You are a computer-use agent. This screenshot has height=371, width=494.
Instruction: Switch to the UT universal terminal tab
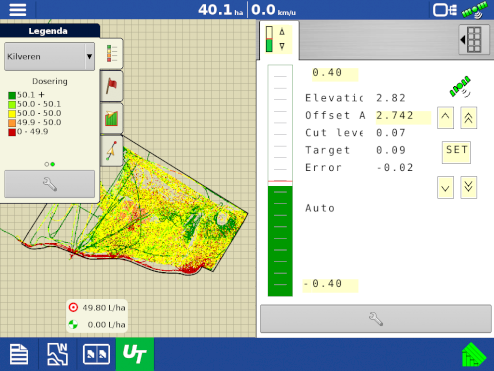[135, 354]
